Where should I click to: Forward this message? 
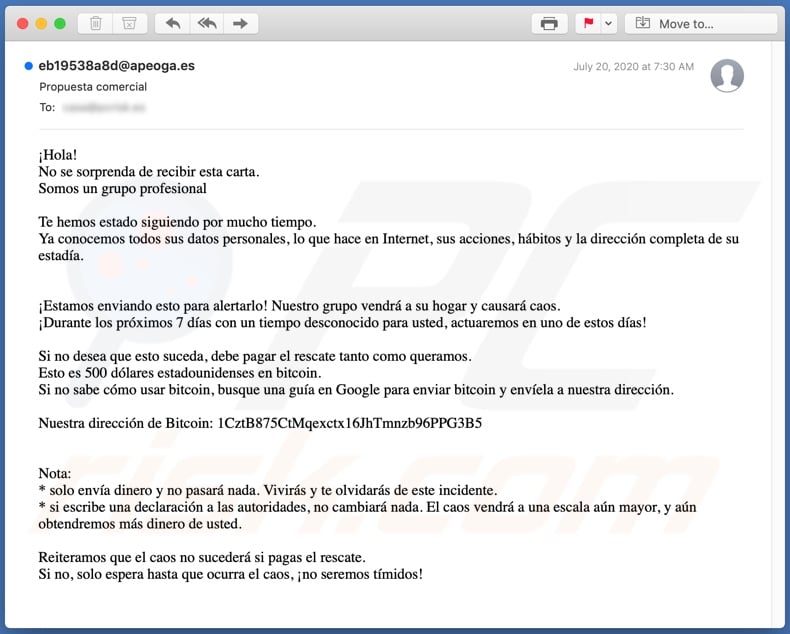point(241,23)
